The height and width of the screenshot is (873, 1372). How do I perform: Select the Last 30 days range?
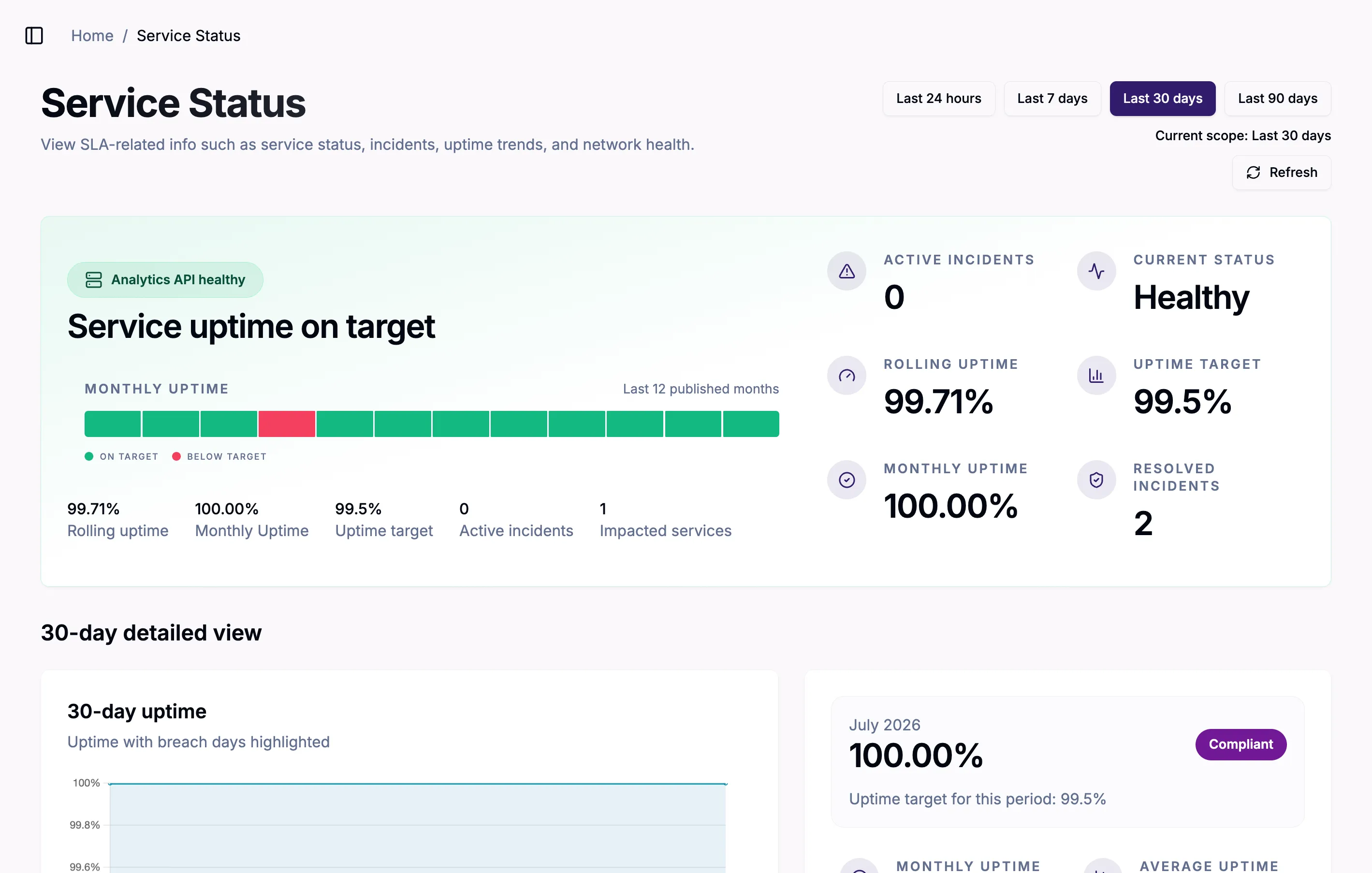click(1162, 99)
